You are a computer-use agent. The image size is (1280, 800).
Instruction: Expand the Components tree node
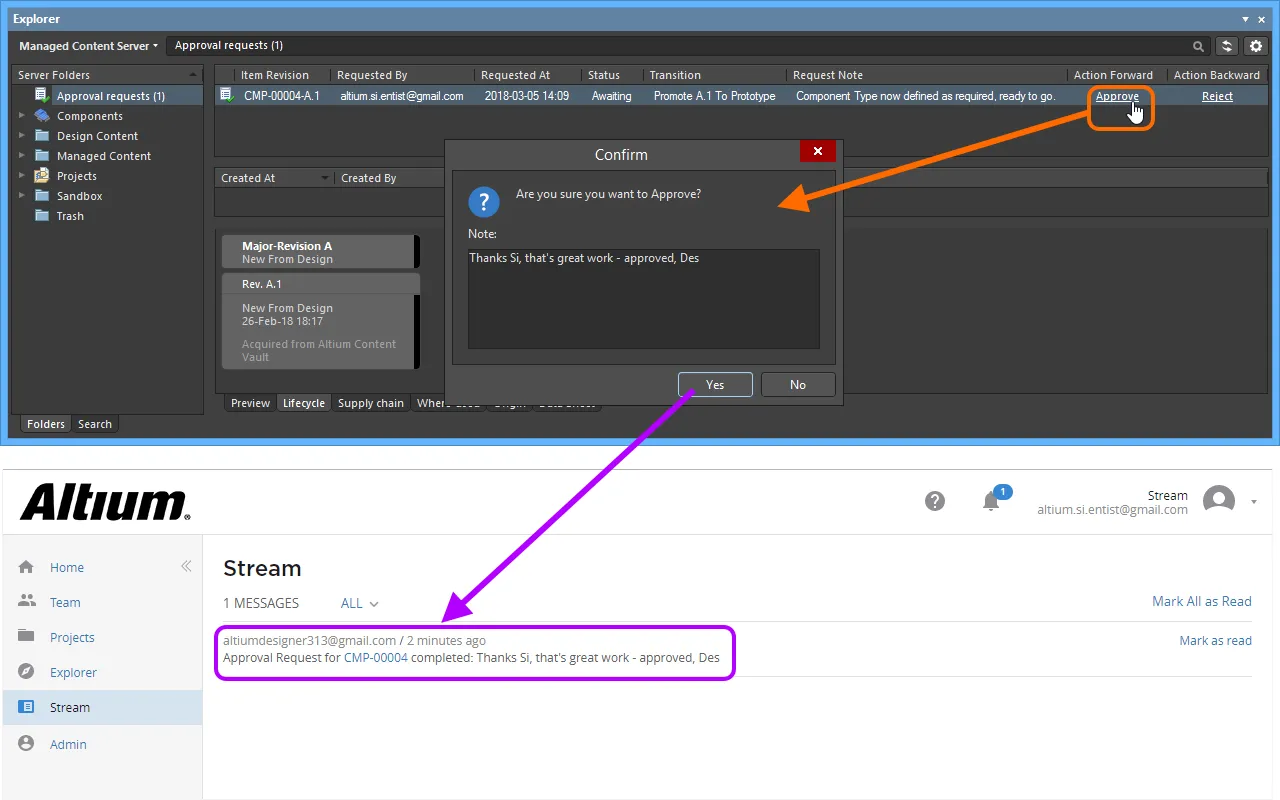click(x=22, y=116)
